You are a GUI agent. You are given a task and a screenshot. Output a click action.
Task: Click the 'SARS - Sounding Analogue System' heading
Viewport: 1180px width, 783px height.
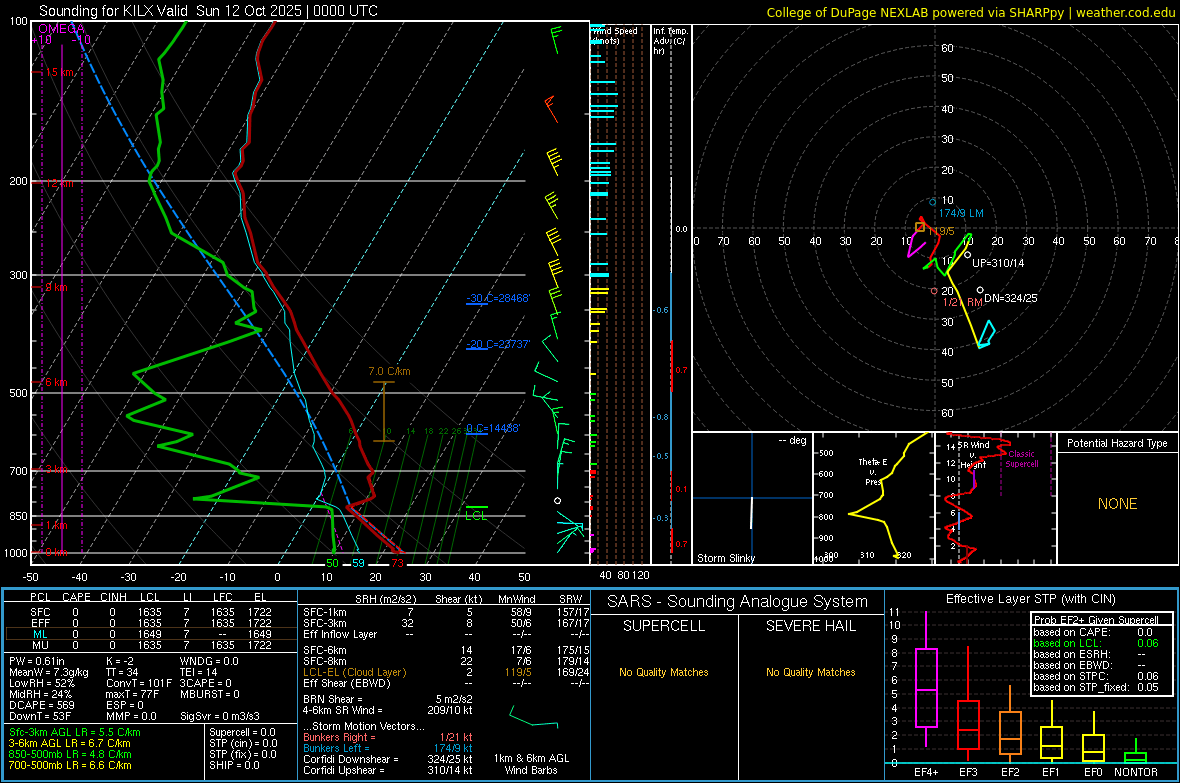[x=738, y=602]
